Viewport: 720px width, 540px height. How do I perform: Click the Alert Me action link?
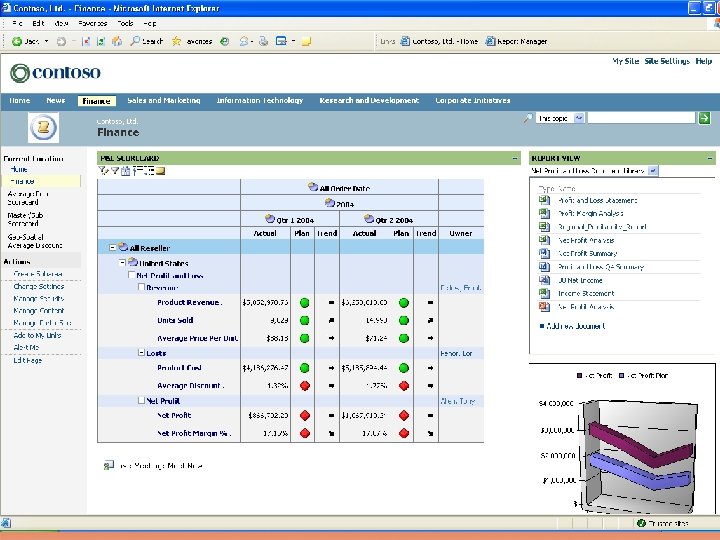(26, 348)
